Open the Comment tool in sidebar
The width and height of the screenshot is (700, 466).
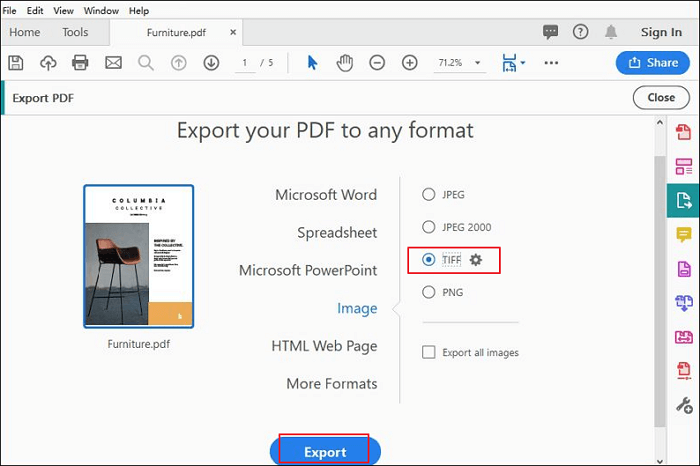[684, 235]
